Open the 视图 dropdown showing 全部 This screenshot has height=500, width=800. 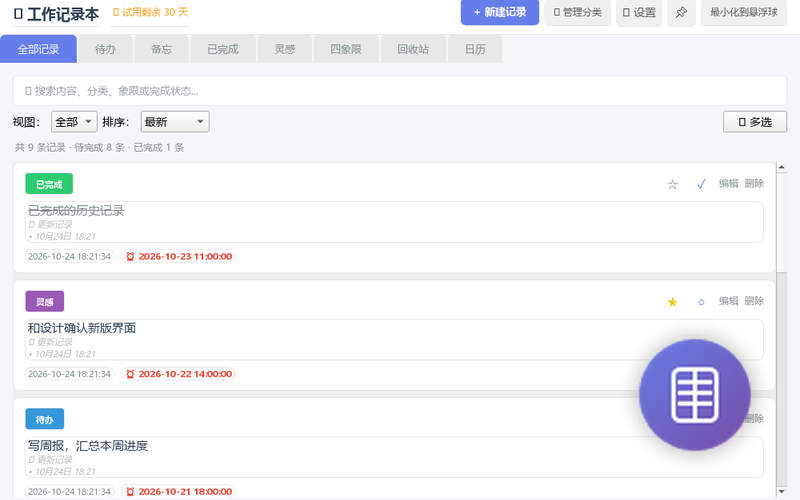click(74, 122)
